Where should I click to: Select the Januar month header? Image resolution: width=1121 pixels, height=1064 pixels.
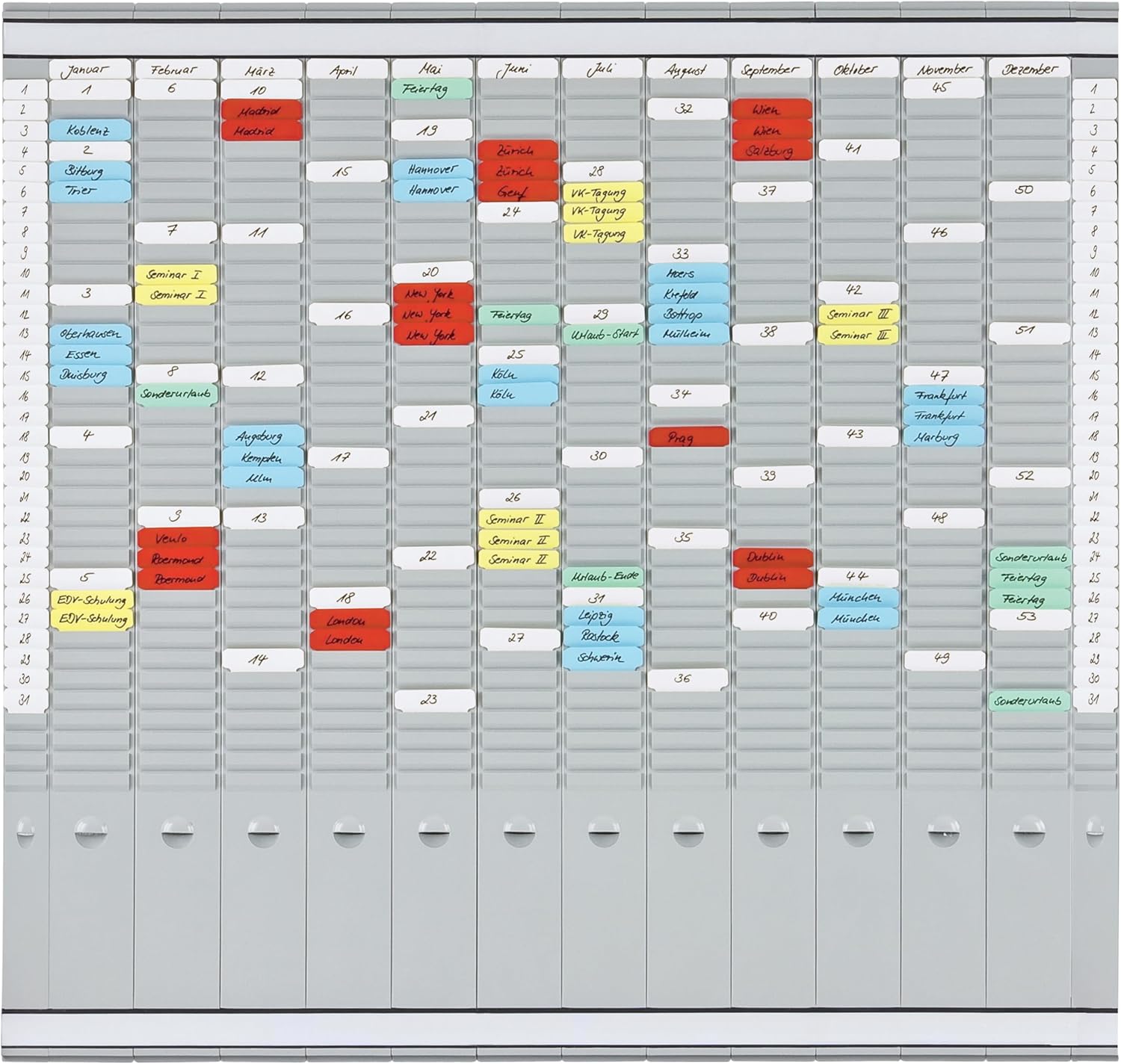89,70
